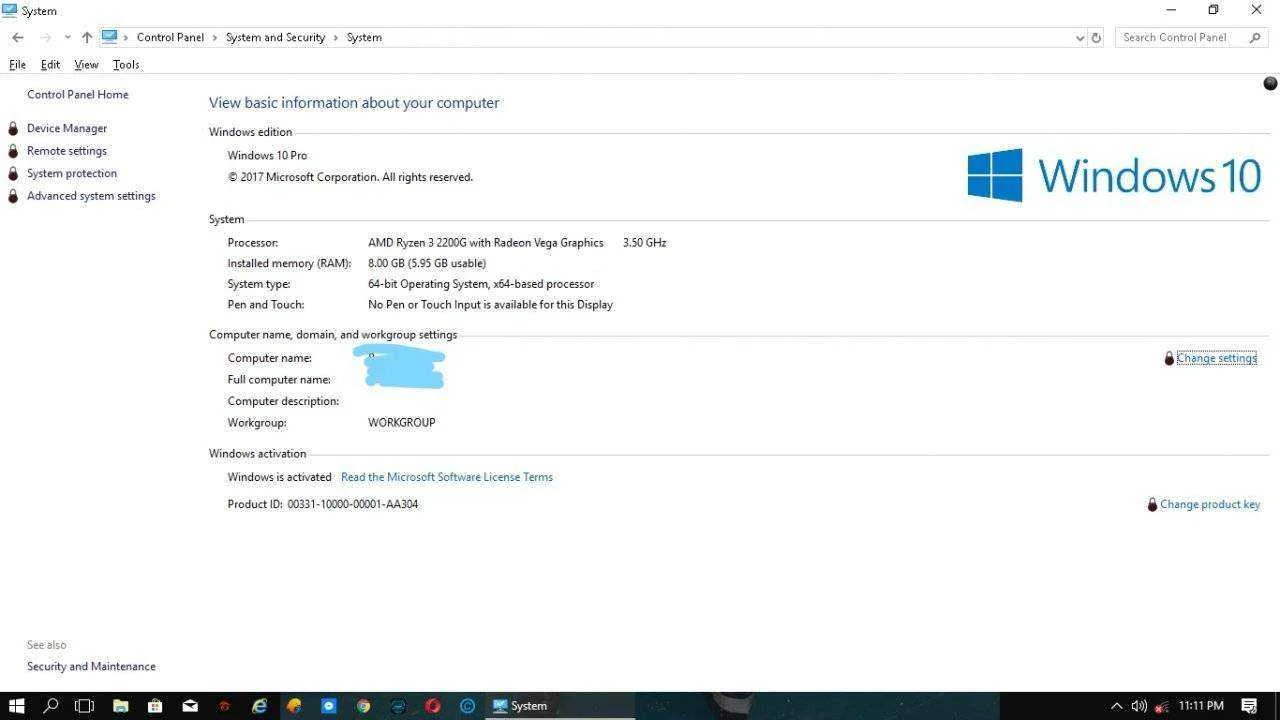Click the shield icon beside Change product key
Image resolution: width=1280 pixels, height=720 pixels.
[1152, 505]
